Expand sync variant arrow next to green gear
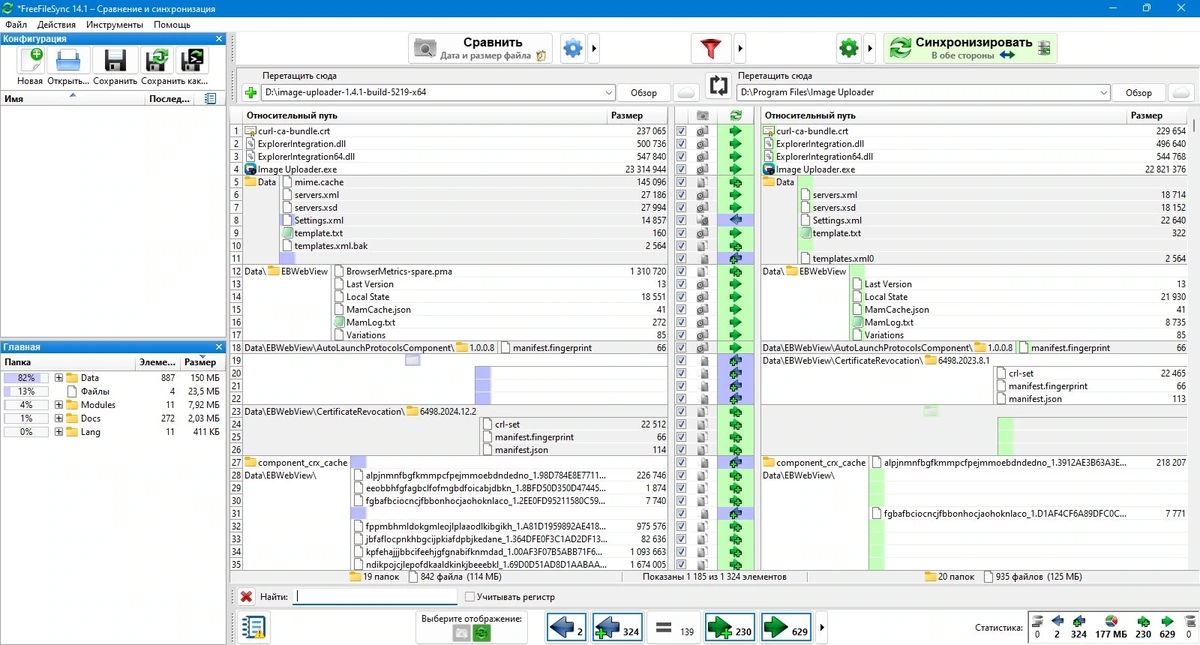 pyautogui.click(x=871, y=48)
